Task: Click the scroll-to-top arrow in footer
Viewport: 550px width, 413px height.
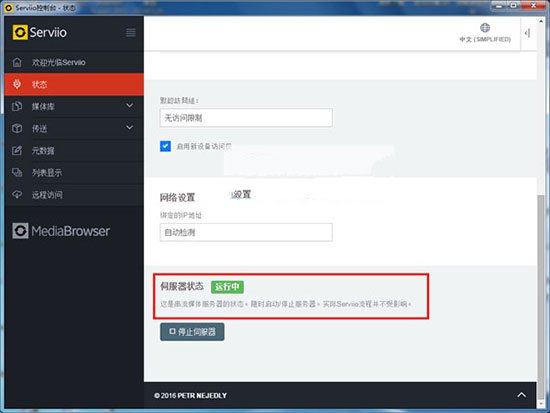Action: tap(522, 395)
